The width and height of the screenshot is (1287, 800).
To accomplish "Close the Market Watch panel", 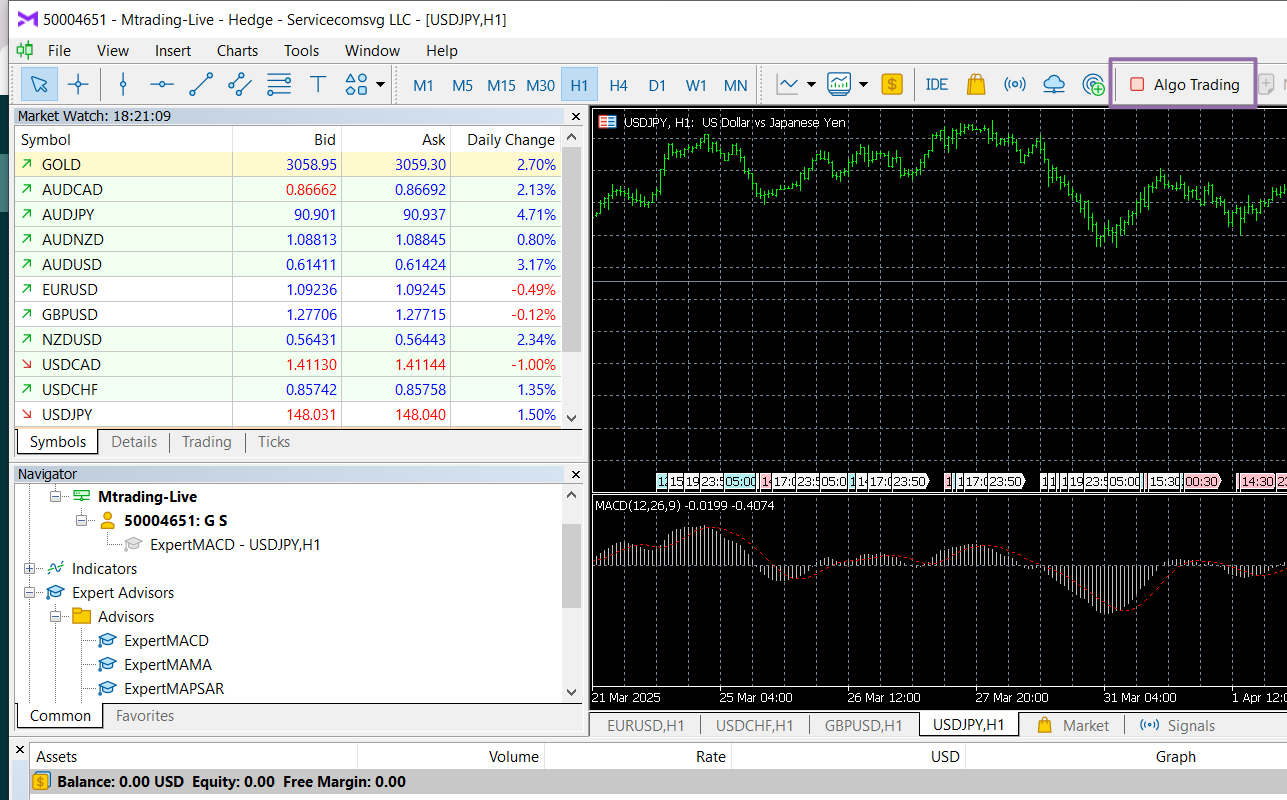I will tap(574, 116).
